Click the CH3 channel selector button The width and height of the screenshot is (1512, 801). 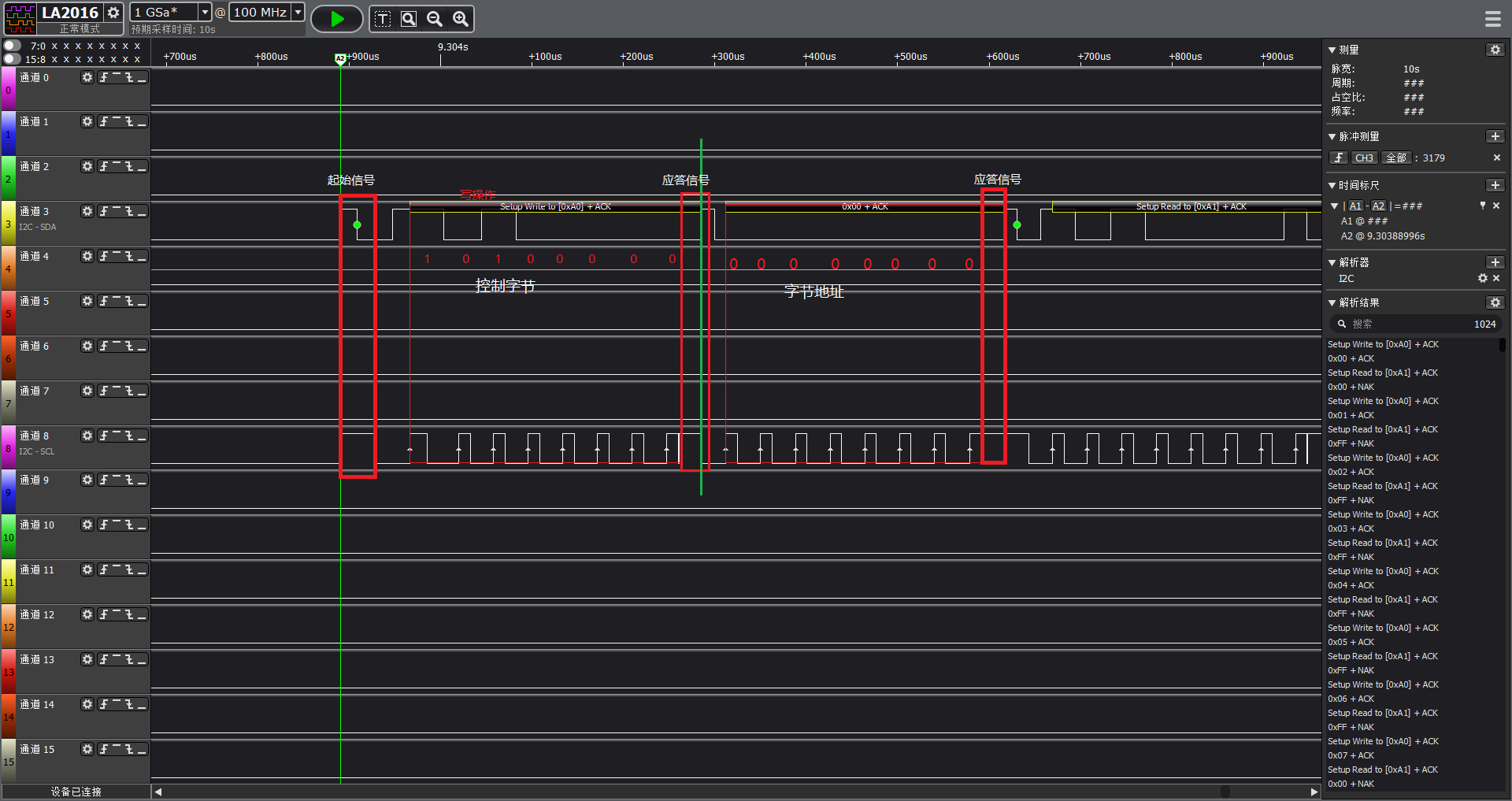click(1365, 158)
